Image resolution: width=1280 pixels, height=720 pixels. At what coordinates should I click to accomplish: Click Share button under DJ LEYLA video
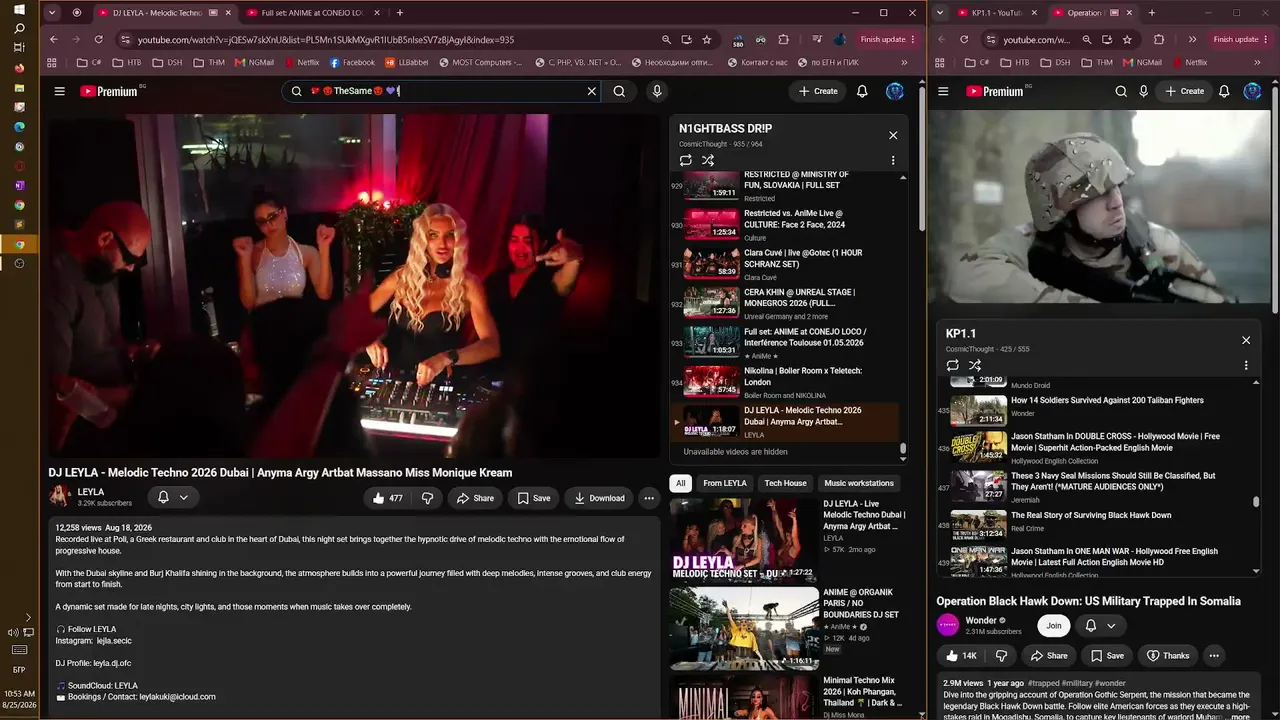[475, 498]
